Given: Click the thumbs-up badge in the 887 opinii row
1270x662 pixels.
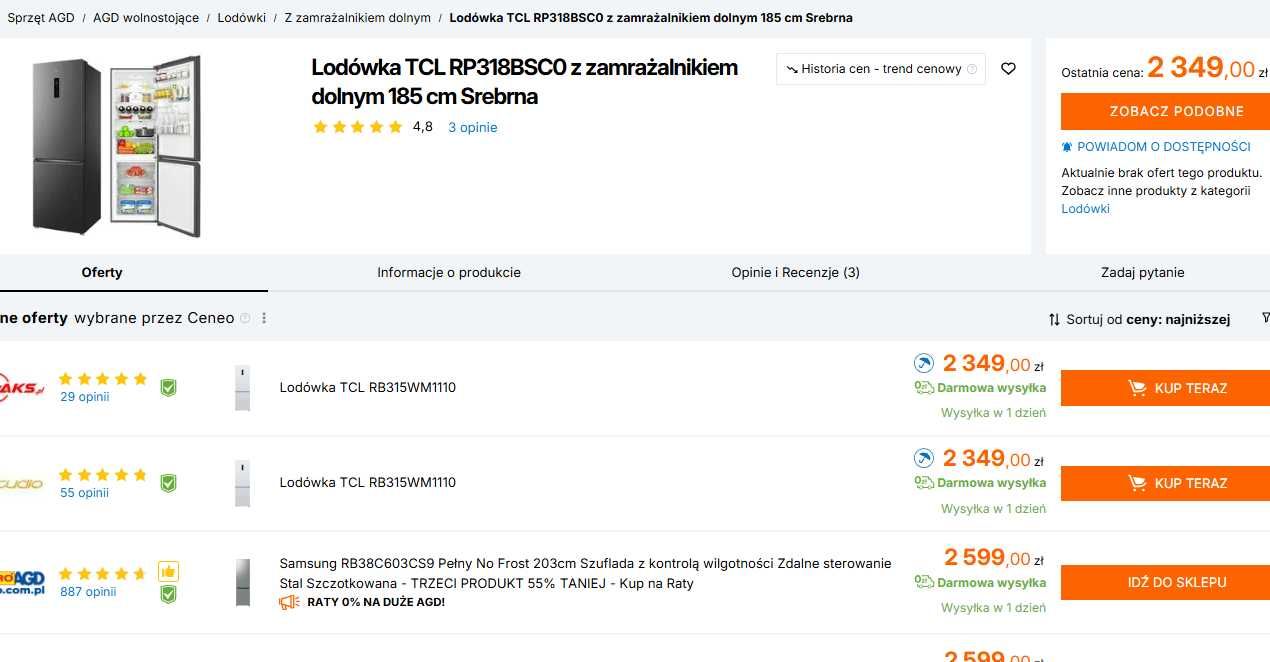Looking at the screenshot, I should pyautogui.click(x=168, y=571).
